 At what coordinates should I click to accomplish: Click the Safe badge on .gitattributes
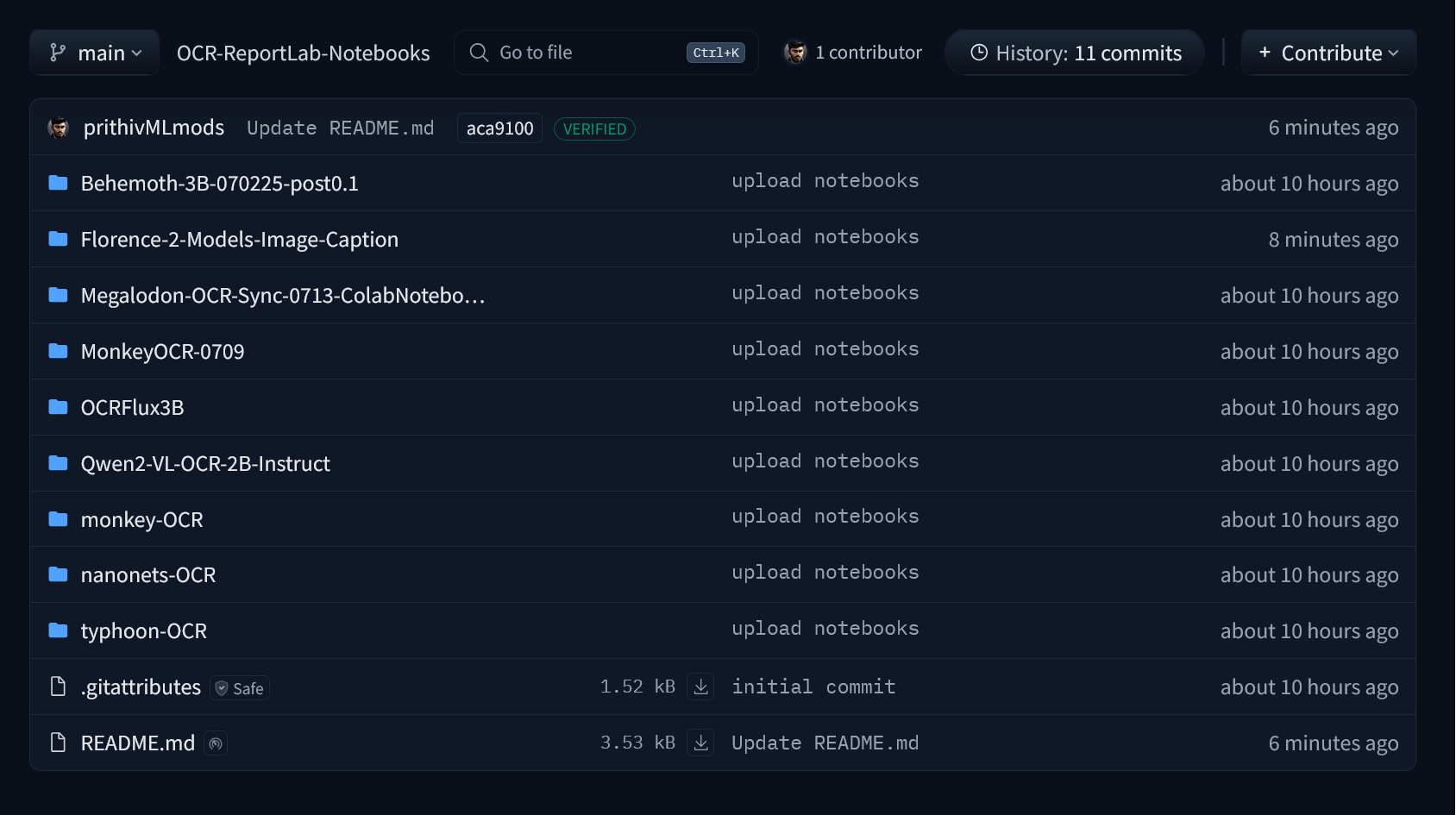[240, 688]
